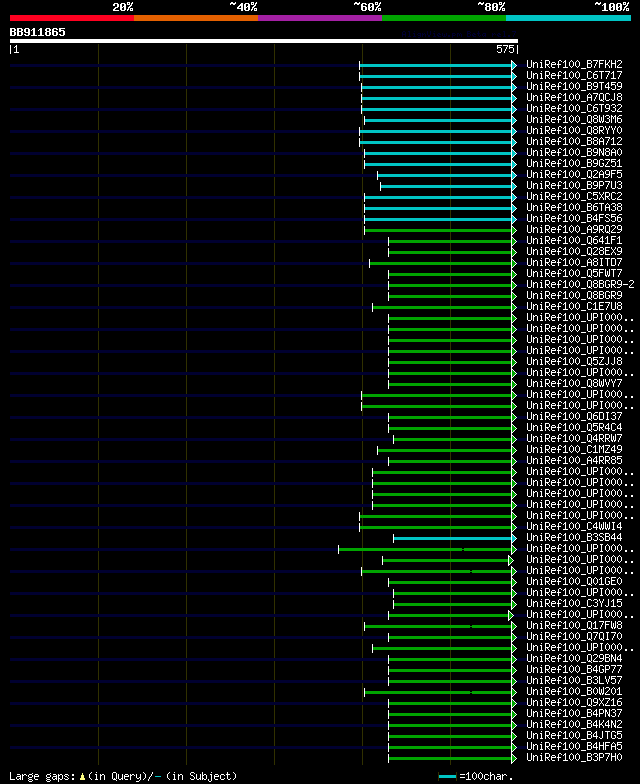Open hit UniRef100_Q8W3M6

coord(574,120)
